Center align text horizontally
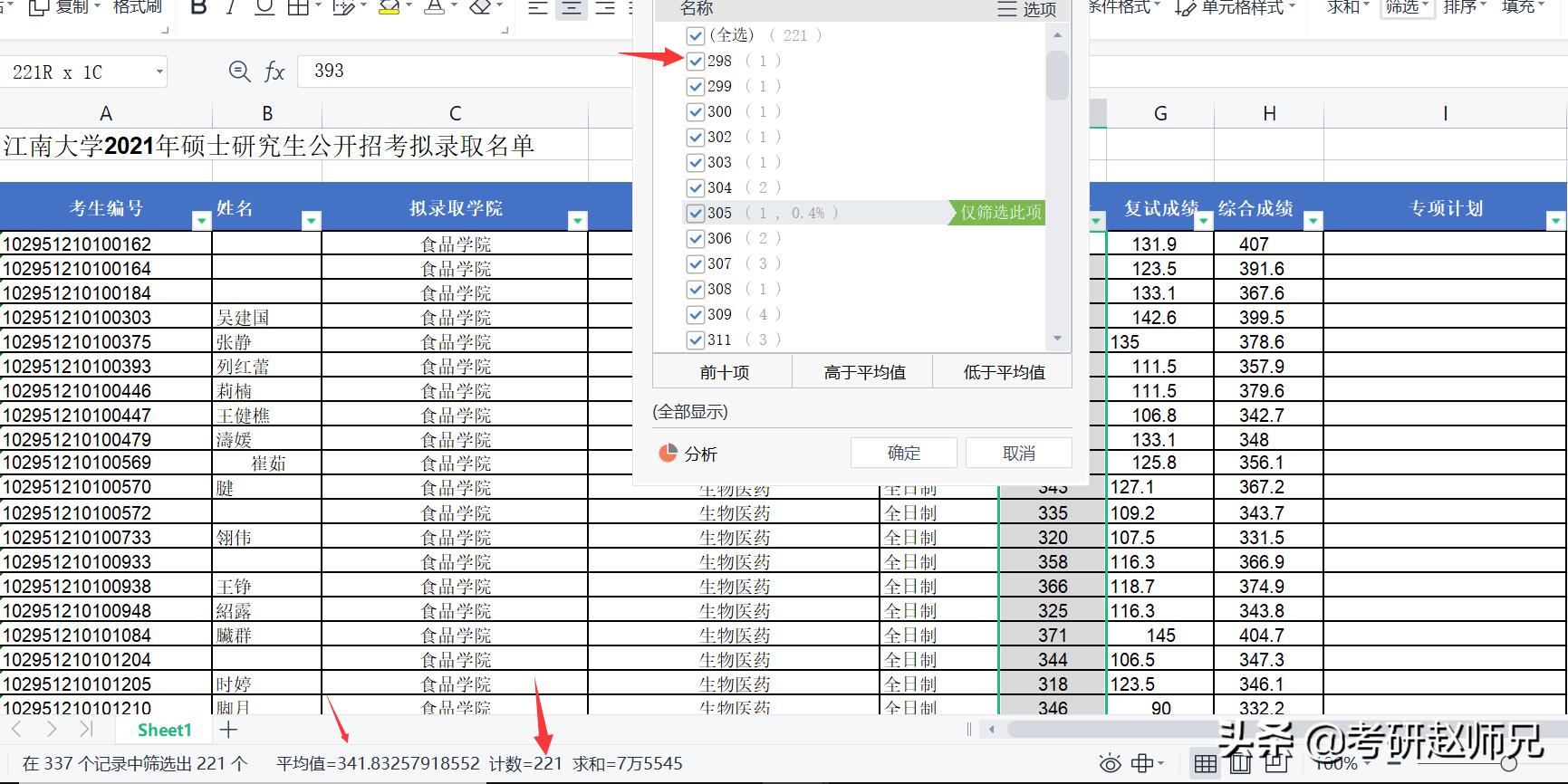The image size is (1568, 784). (572, 7)
